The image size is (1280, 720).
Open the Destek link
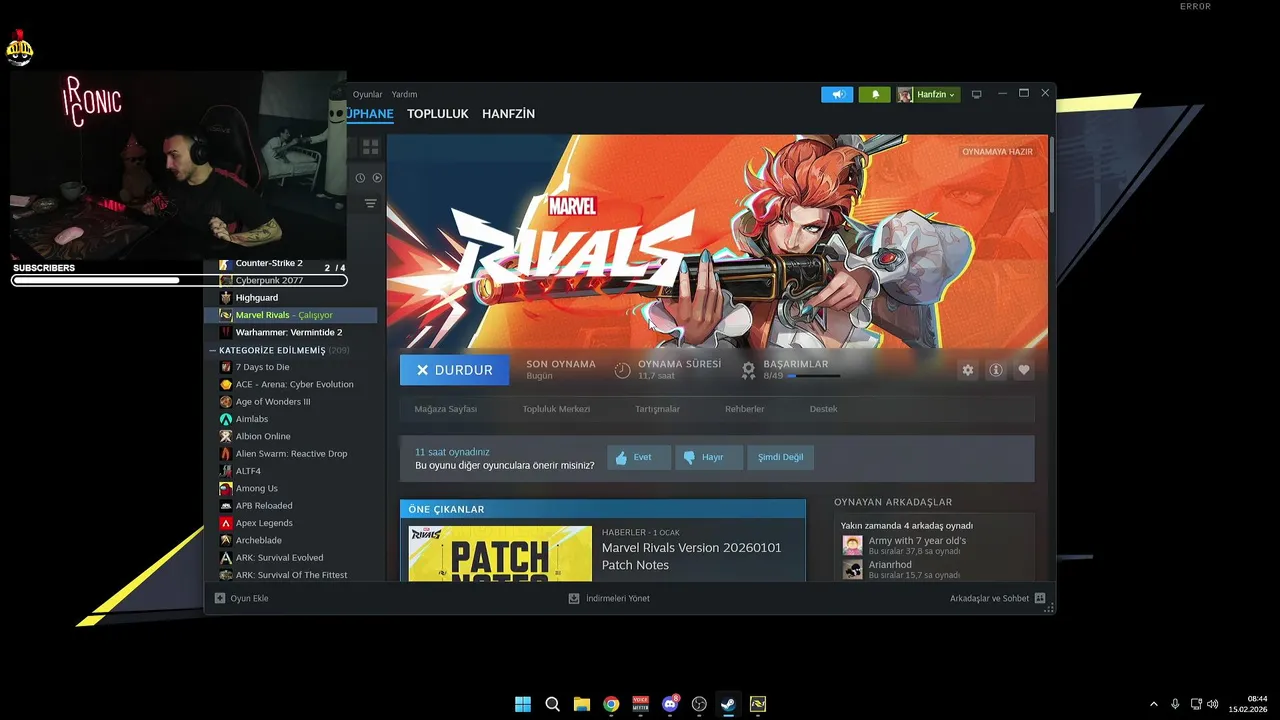coord(824,409)
